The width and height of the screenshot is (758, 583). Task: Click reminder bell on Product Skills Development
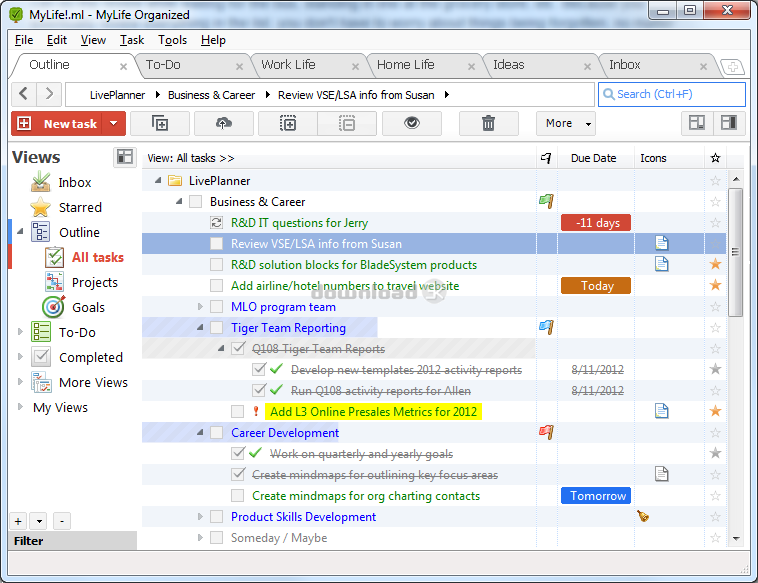[x=643, y=516]
